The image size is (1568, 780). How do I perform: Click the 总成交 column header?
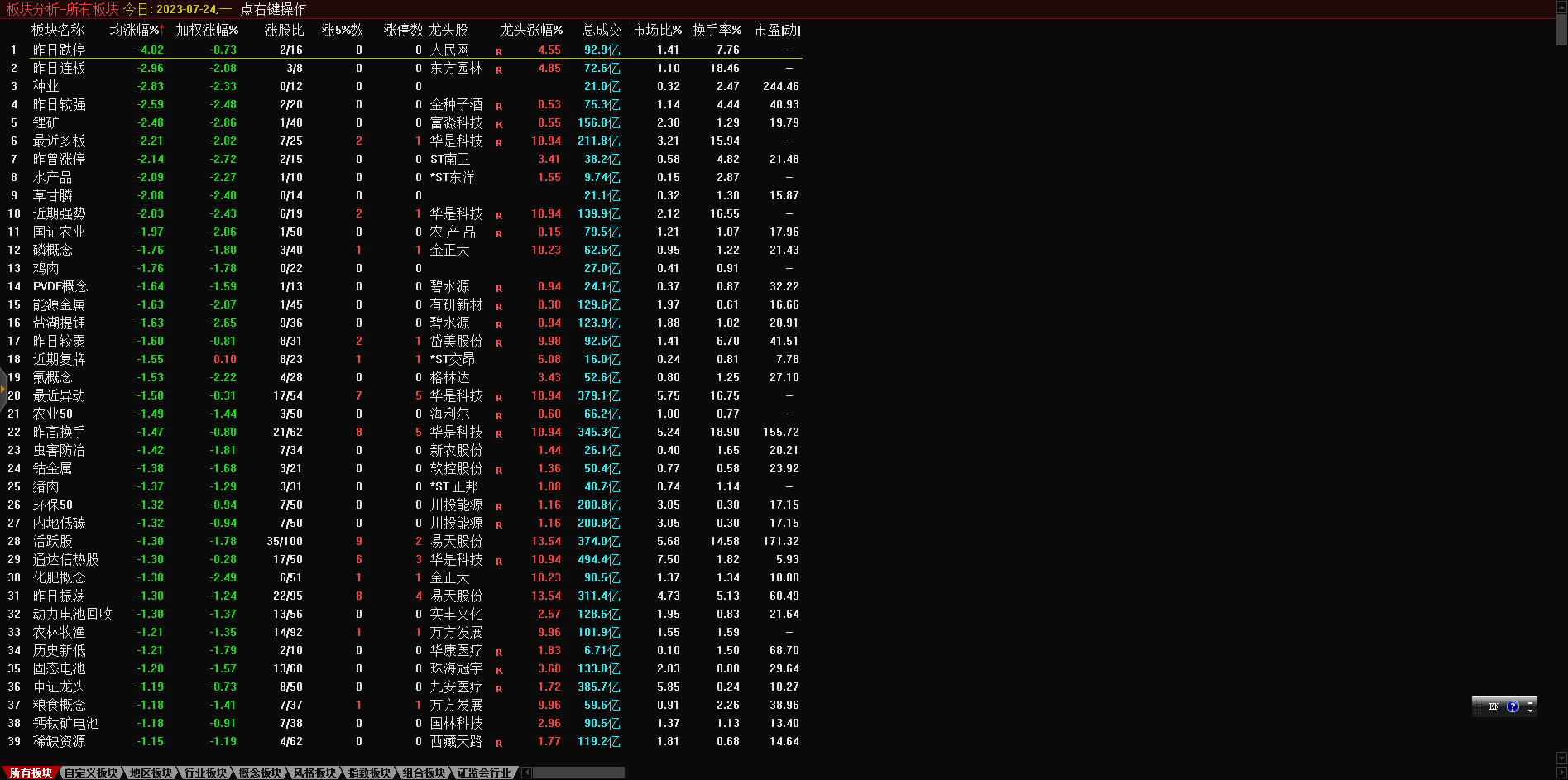click(602, 30)
